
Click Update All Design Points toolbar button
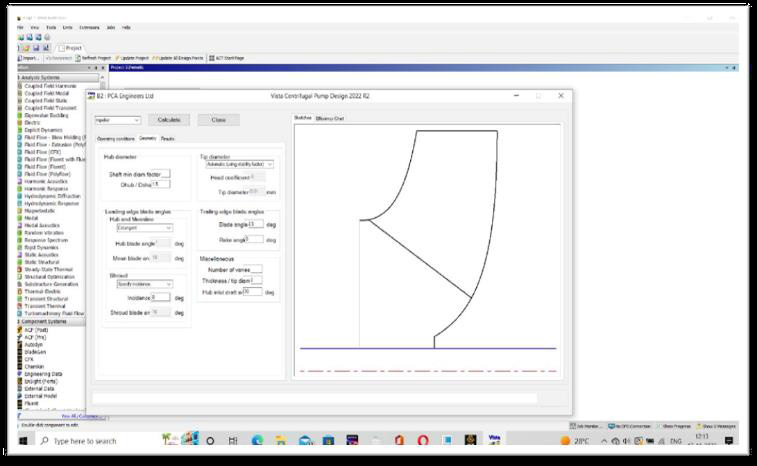(x=178, y=58)
